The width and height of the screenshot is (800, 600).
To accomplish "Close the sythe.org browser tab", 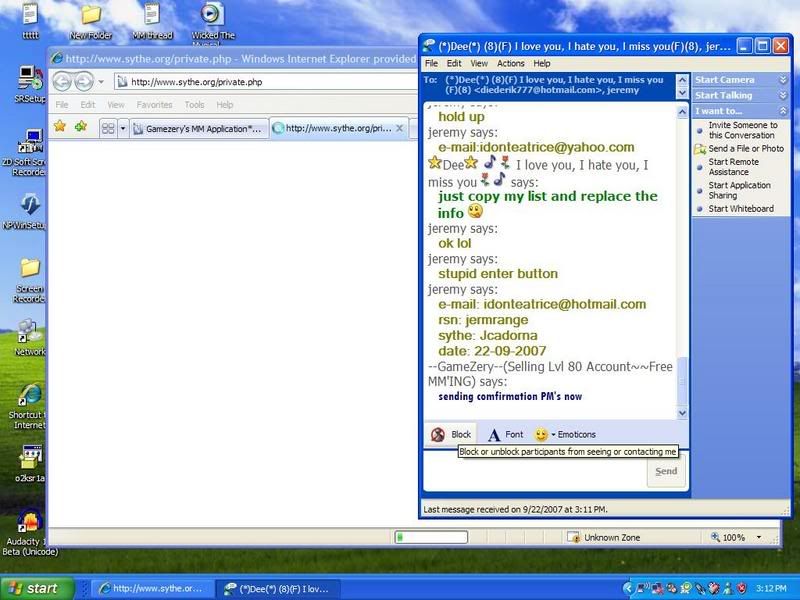I will tap(400, 128).
